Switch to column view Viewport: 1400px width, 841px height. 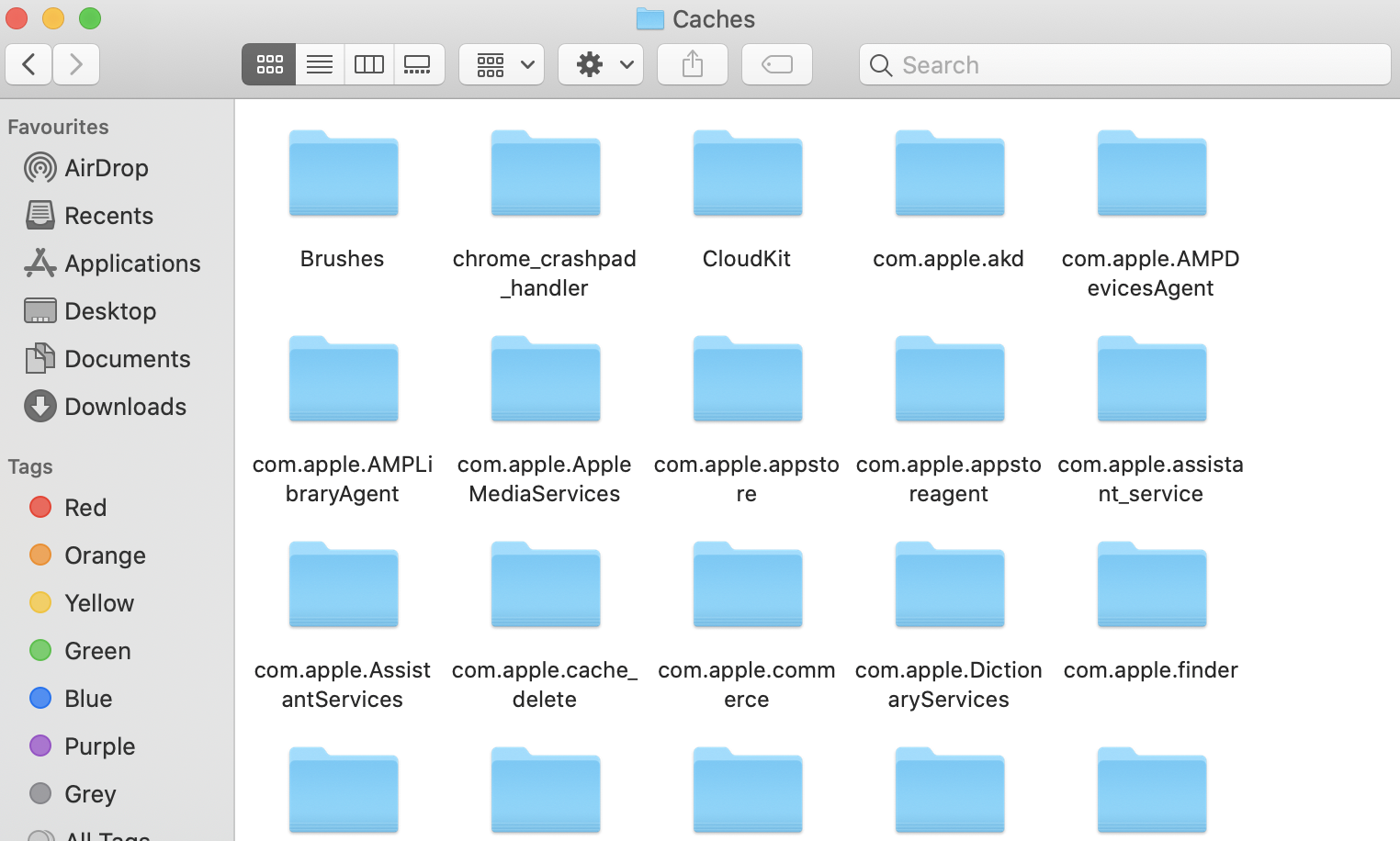click(x=369, y=64)
